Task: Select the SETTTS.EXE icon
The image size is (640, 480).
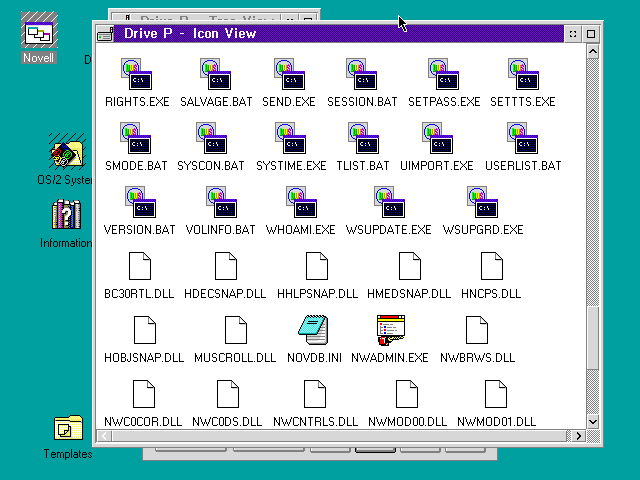Action: click(x=524, y=74)
